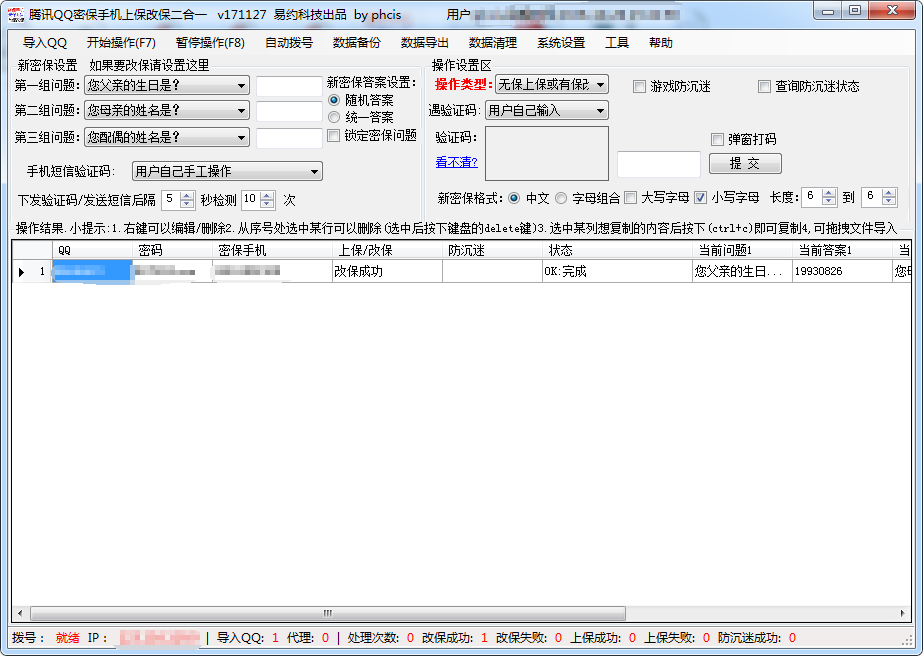Screen dimensions: 923x656
Task: Select the 随机答案 radio option
Action: [334, 100]
